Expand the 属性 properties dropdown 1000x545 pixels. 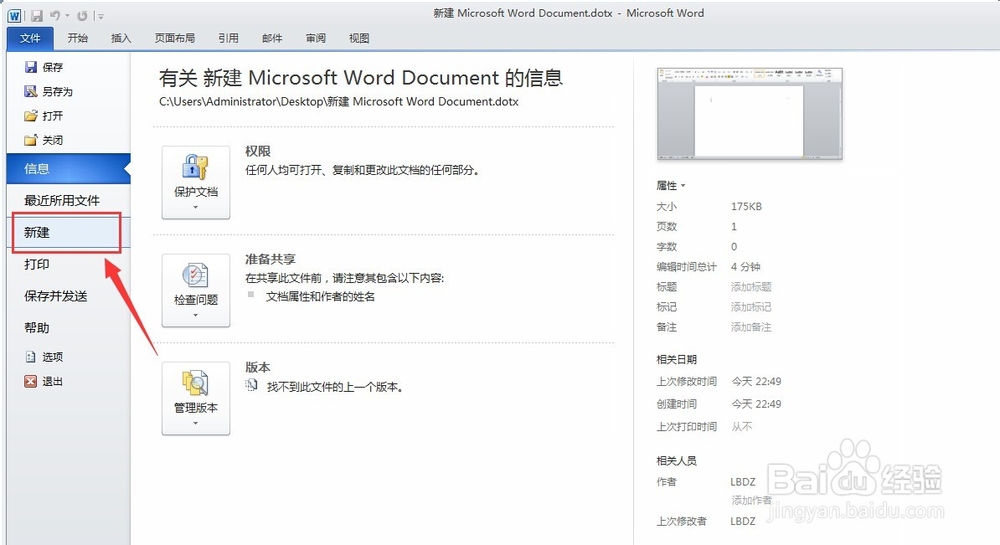[x=671, y=185]
